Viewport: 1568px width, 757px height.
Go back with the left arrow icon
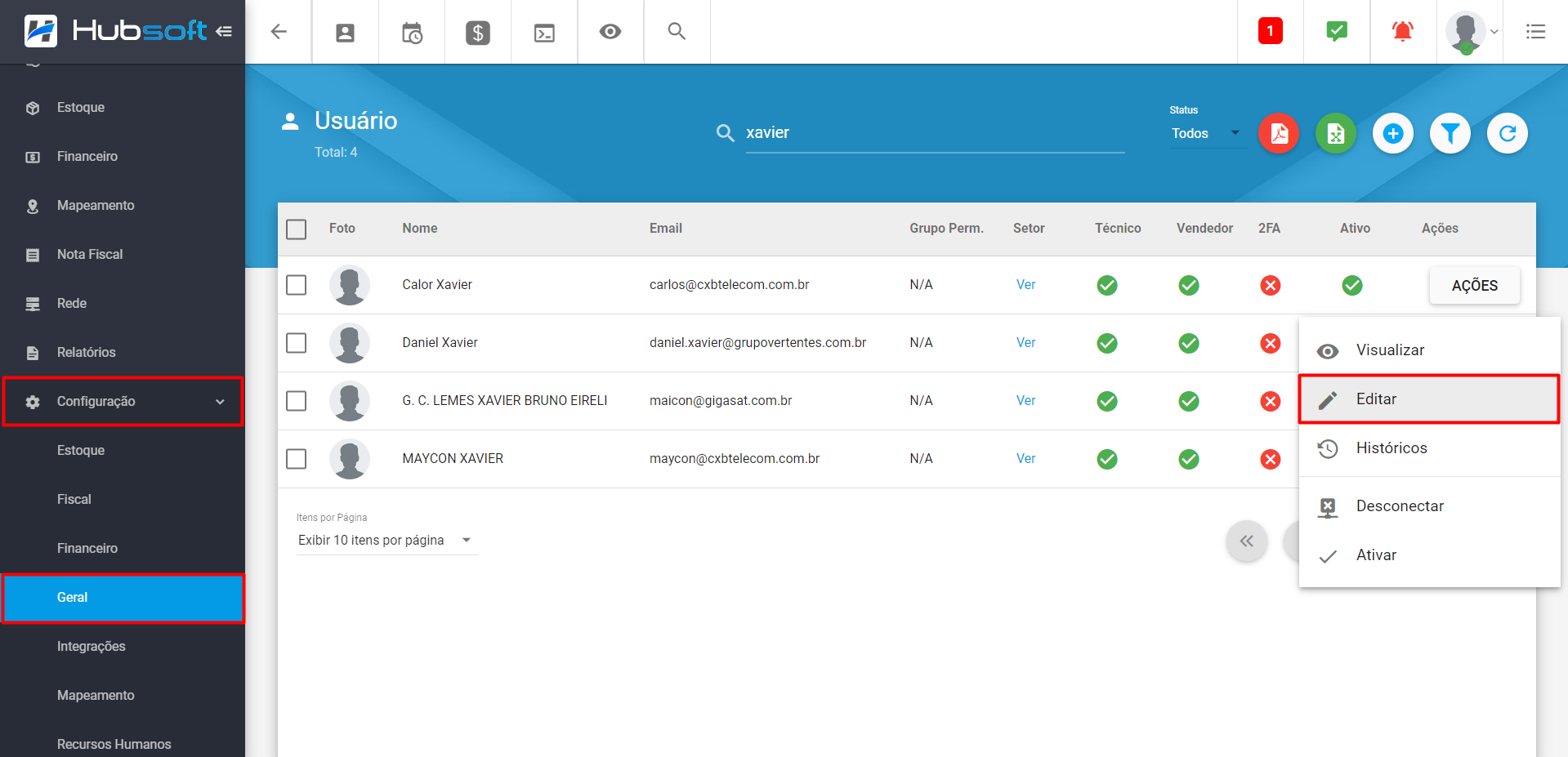[279, 32]
